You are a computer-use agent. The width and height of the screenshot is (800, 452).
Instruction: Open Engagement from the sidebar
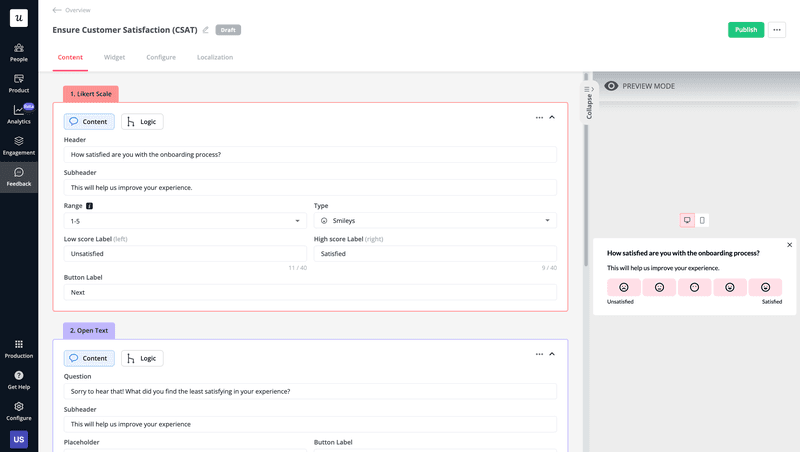[19, 145]
